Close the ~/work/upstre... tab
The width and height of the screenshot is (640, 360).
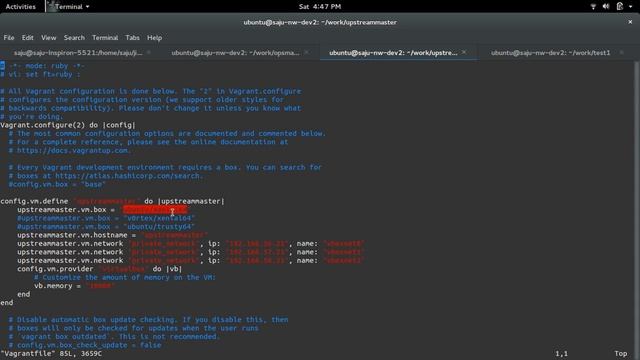point(464,52)
